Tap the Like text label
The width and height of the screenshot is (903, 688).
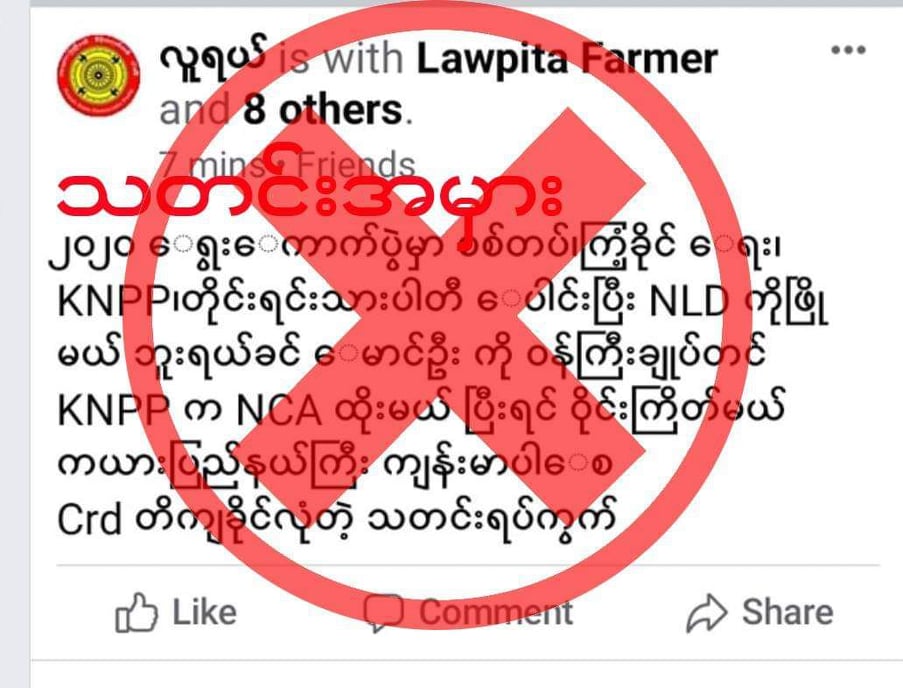coord(204,611)
